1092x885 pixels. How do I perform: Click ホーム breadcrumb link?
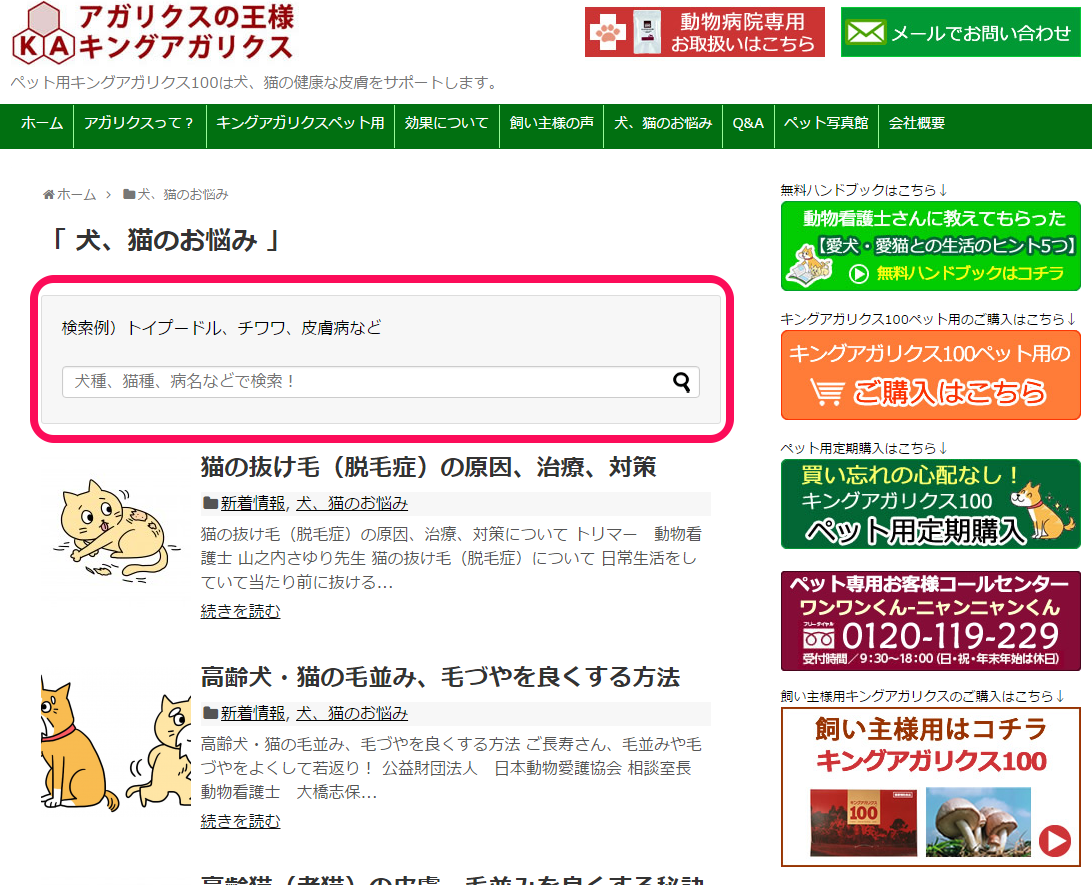point(76,194)
